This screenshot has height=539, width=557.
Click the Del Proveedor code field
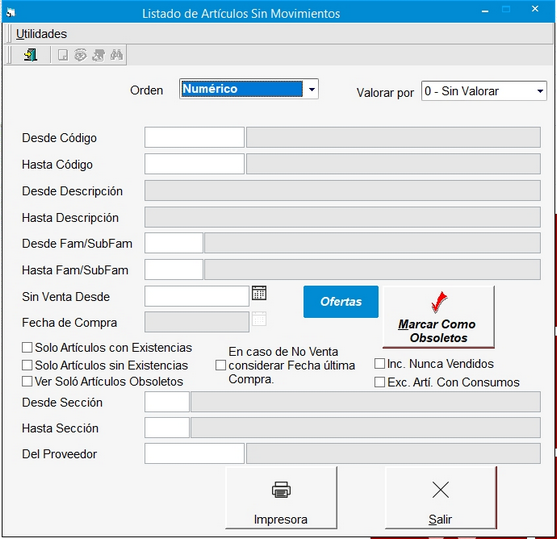click(x=194, y=453)
